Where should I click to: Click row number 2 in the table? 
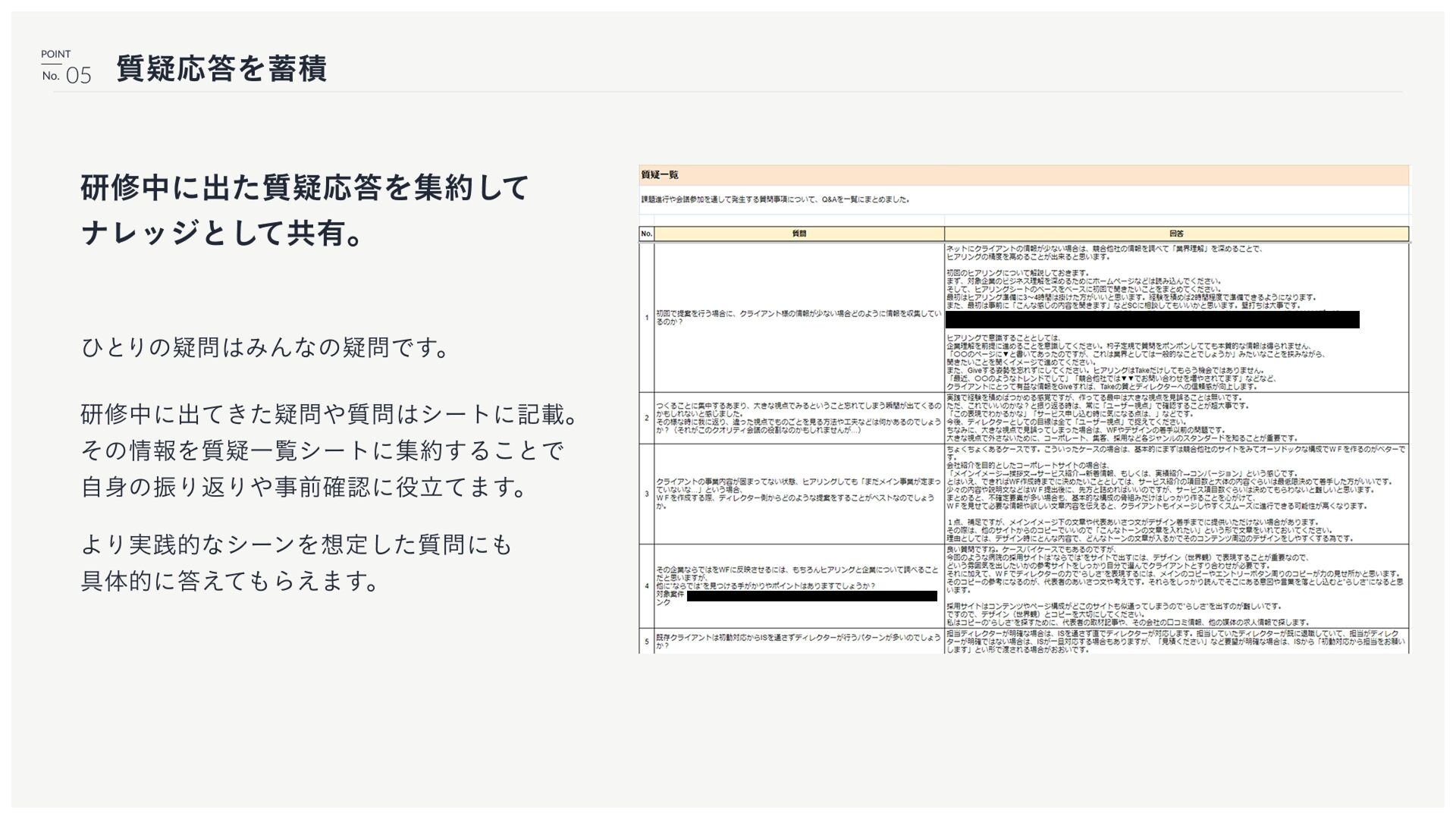646,418
